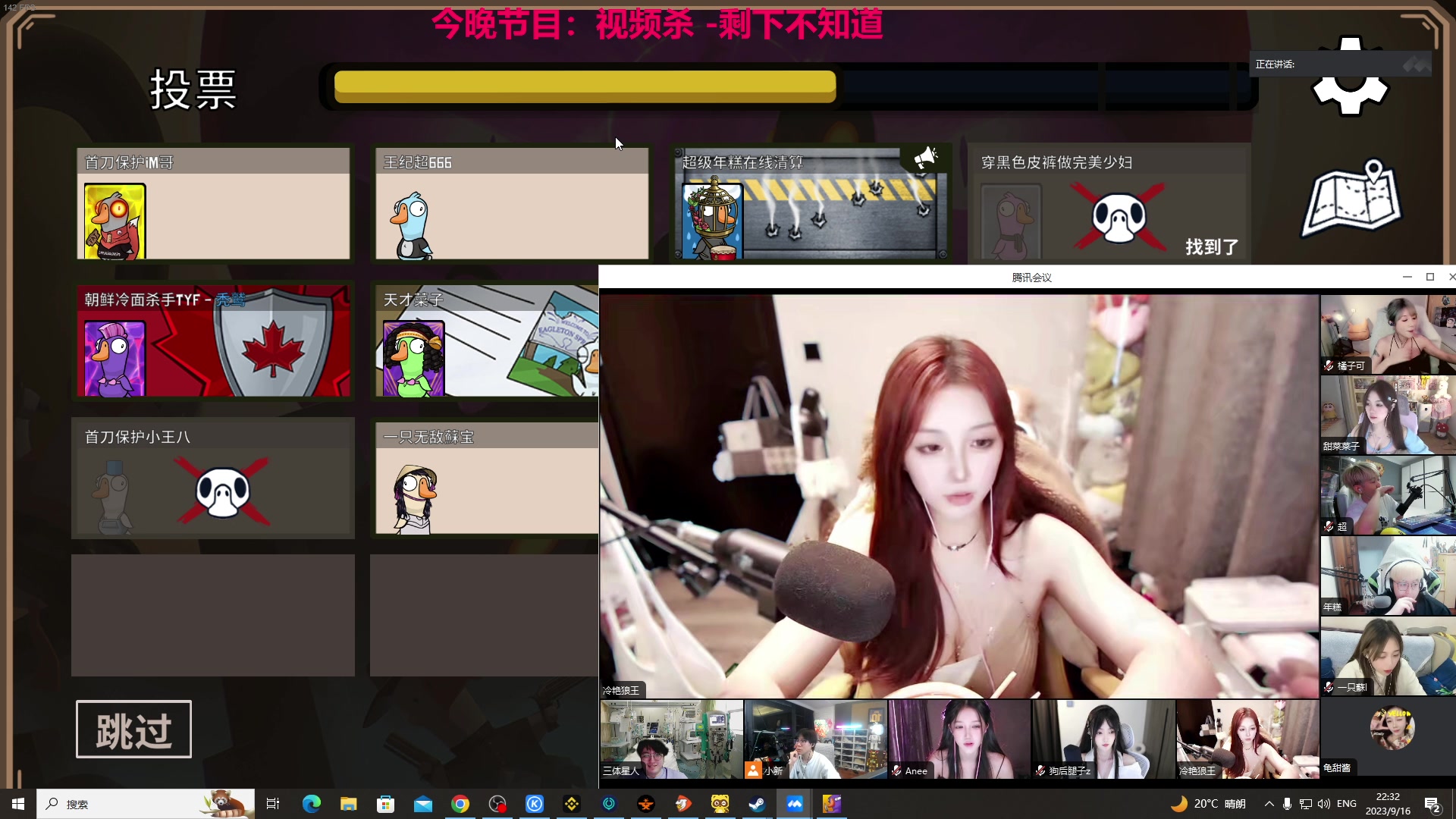The height and width of the screenshot is (819, 1456).
Task: Select 一只无敌蘇宝's voting card
Action: pos(485,478)
